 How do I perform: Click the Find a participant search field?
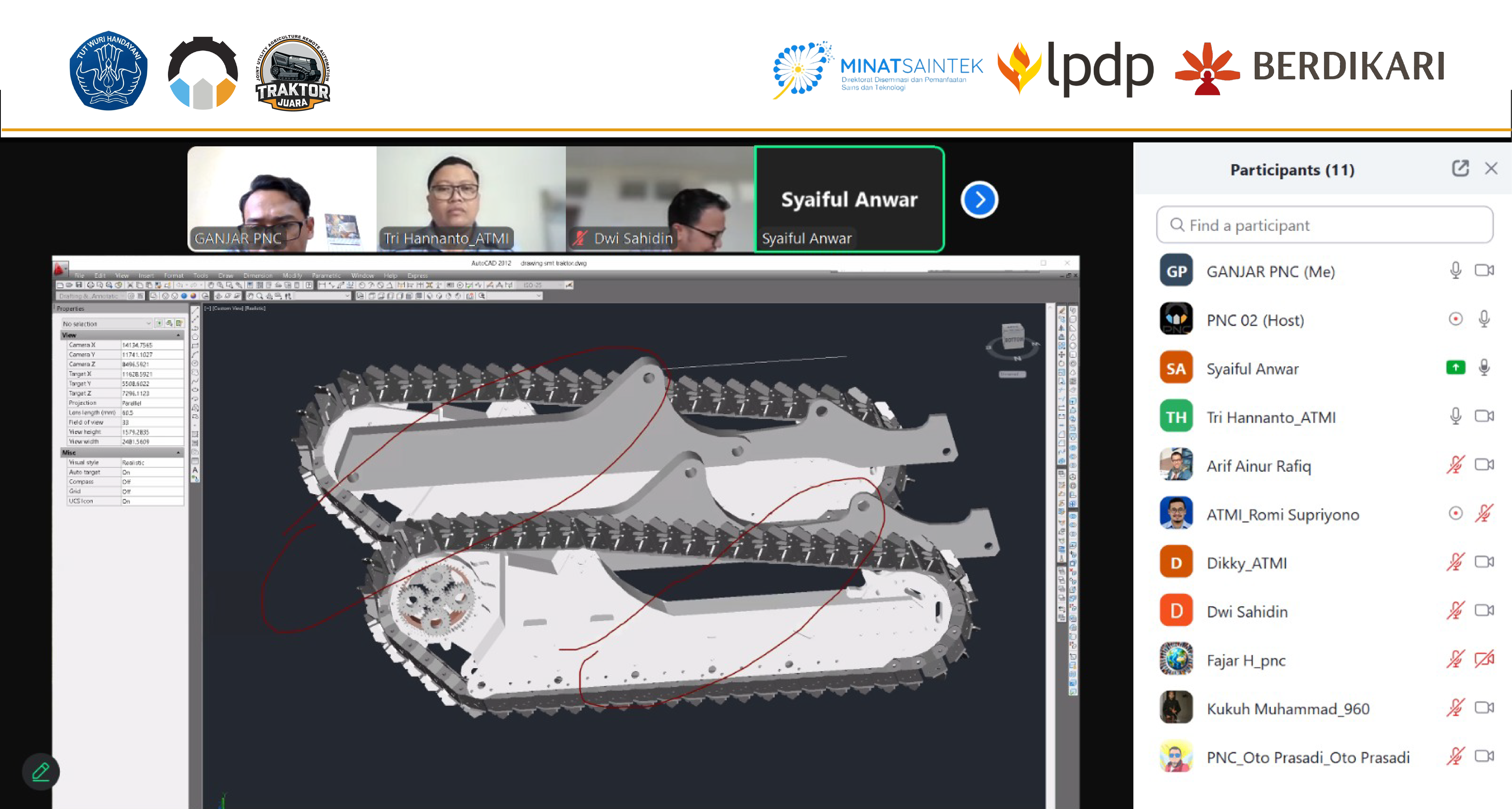click(x=1325, y=225)
